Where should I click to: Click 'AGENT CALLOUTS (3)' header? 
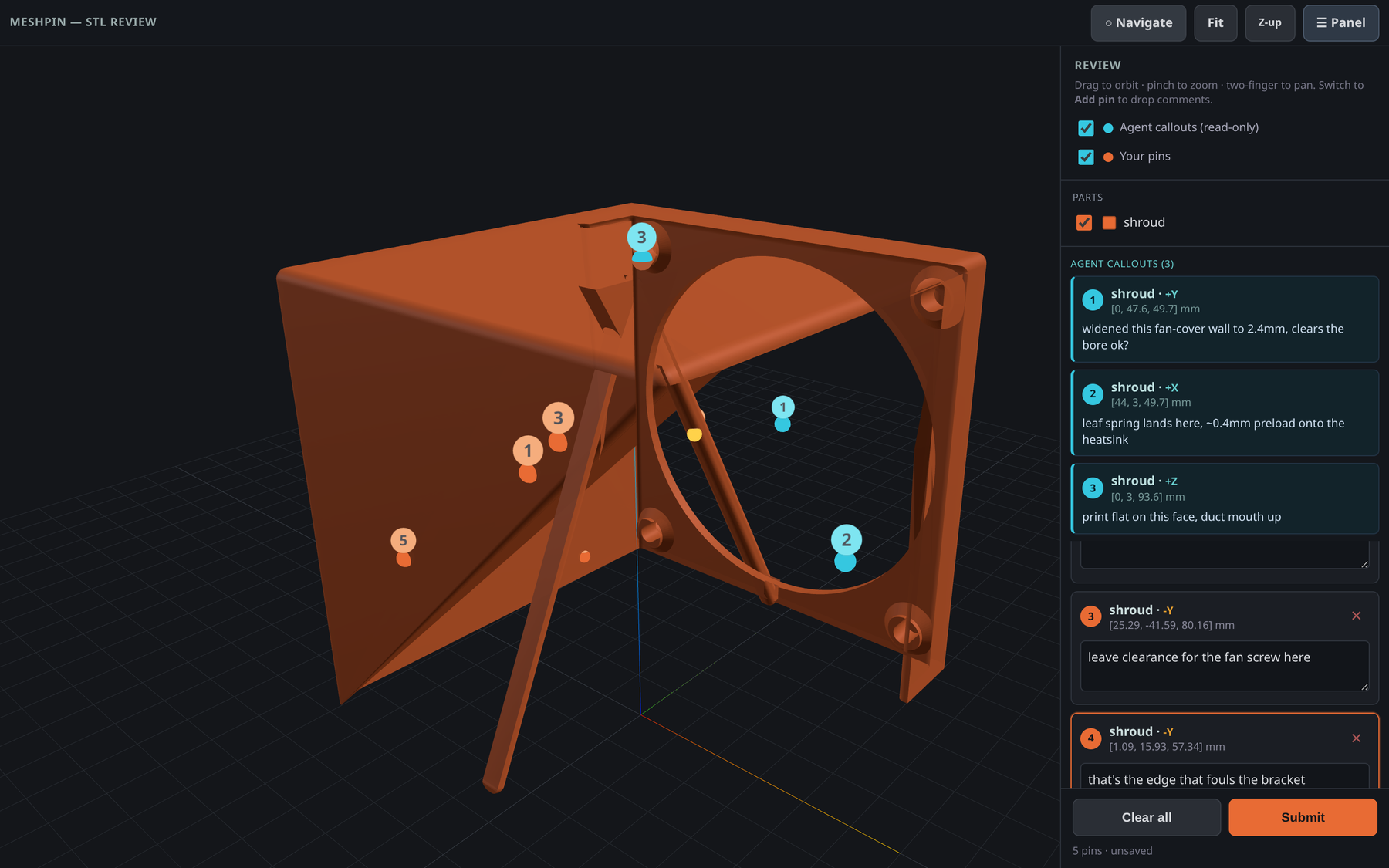point(1122,264)
